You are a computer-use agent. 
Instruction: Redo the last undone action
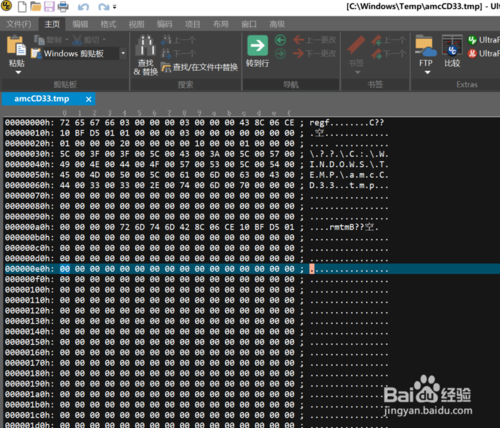[x=104, y=7]
